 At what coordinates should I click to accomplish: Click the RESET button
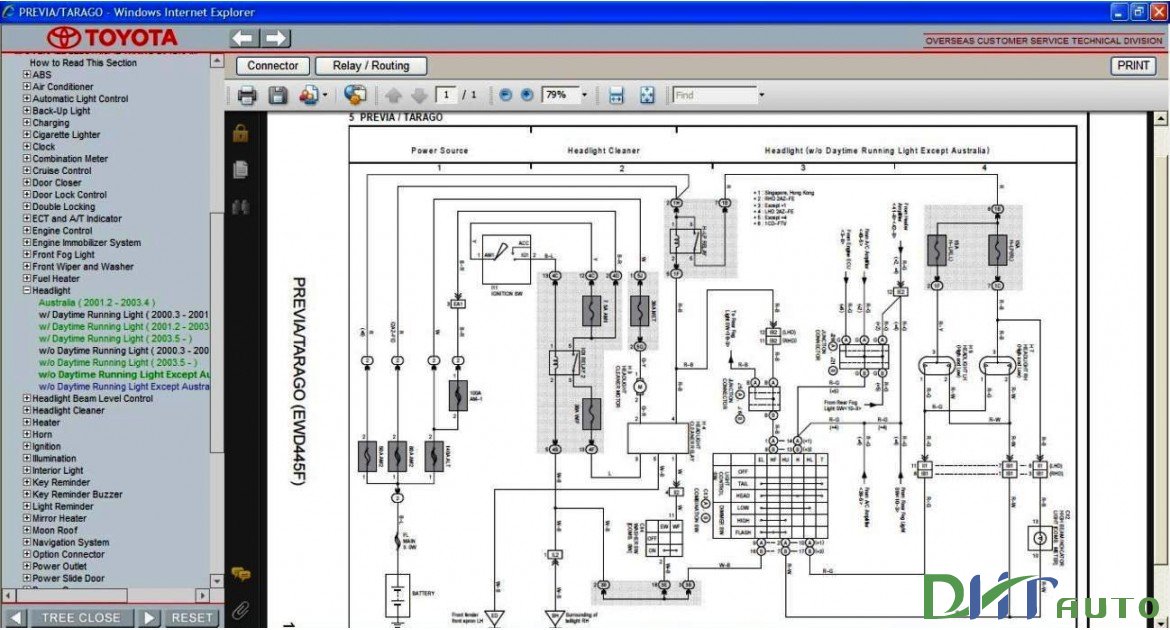pyautogui.click(x=192, y=618)
